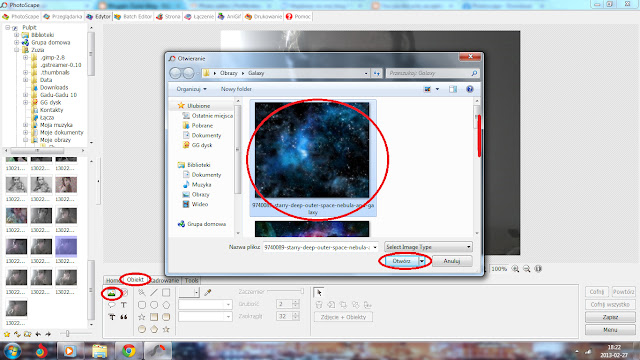The height and width of the screenshot is (360, 640).
Task: Select the plain Text tool
Action: [124, 305]
